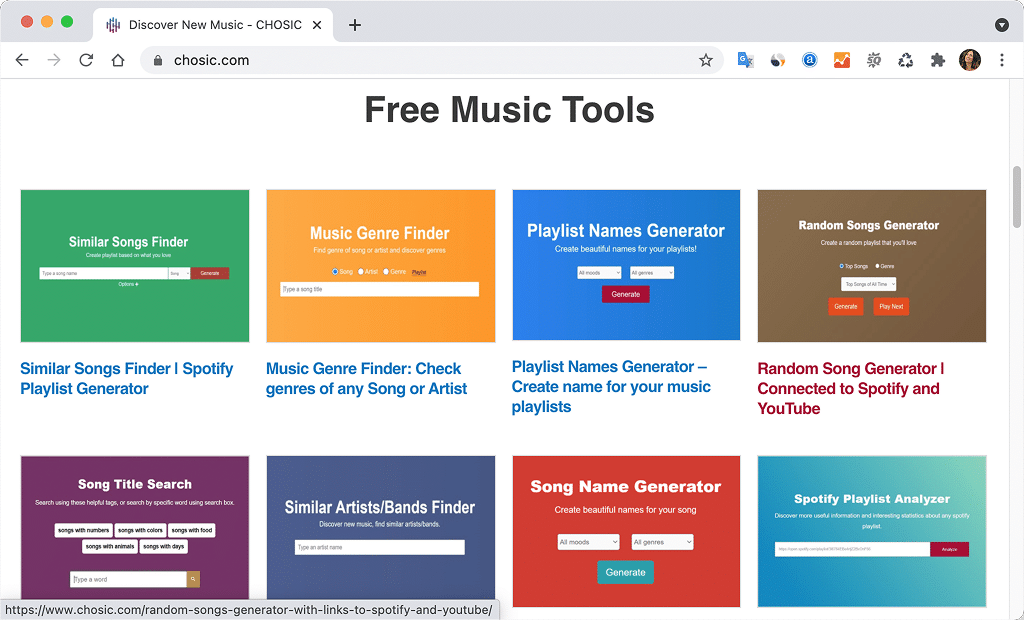This screenshot has width=1024, height=620.
Task: Click the AdBlock extension icon
Action: tap(810, 60)
